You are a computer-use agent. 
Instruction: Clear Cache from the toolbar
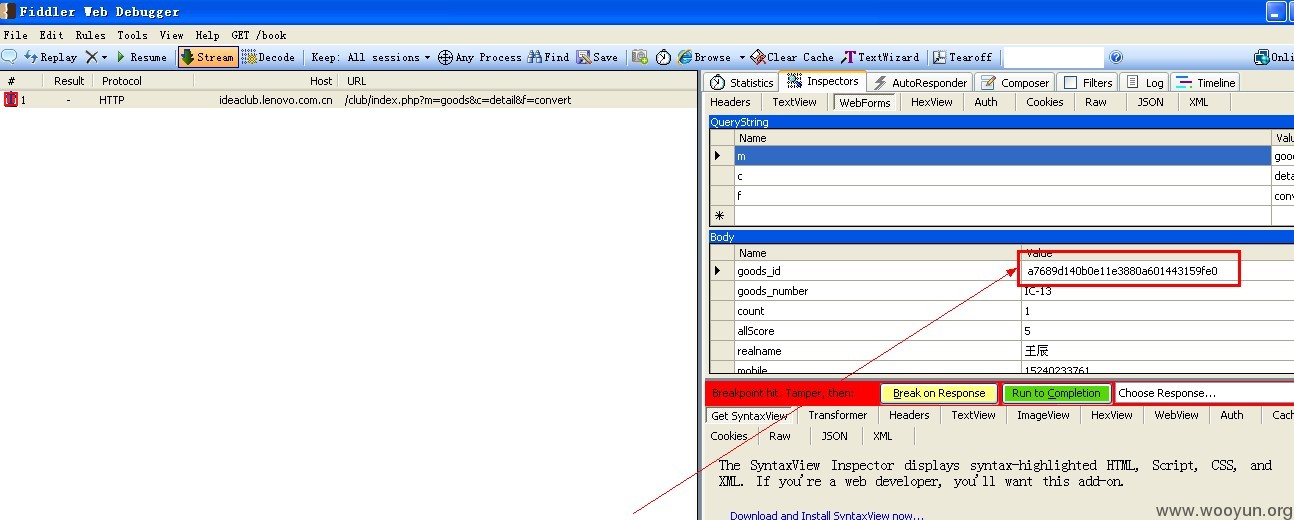792,57
